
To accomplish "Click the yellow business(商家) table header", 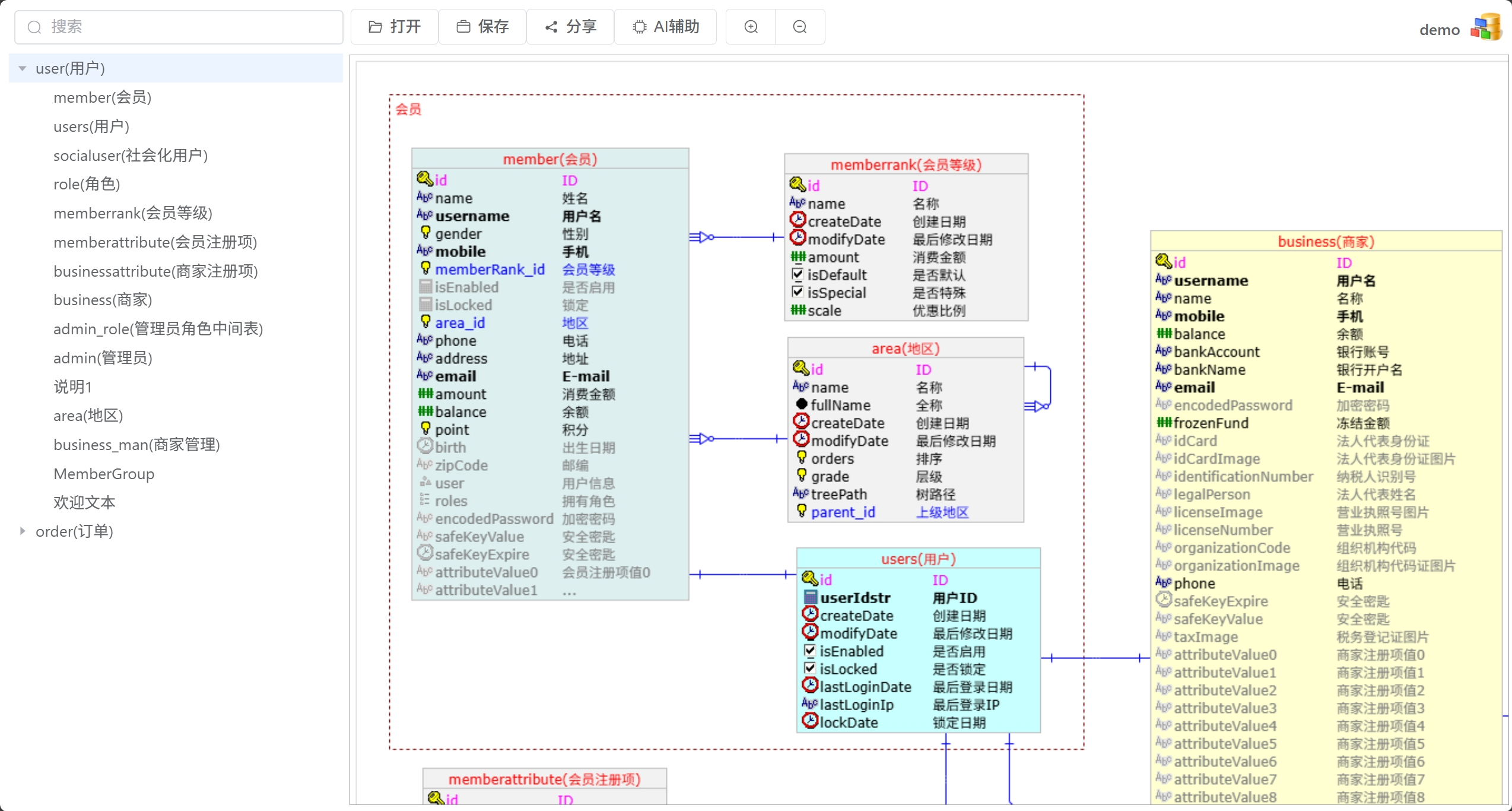I will click(1325, 242).
